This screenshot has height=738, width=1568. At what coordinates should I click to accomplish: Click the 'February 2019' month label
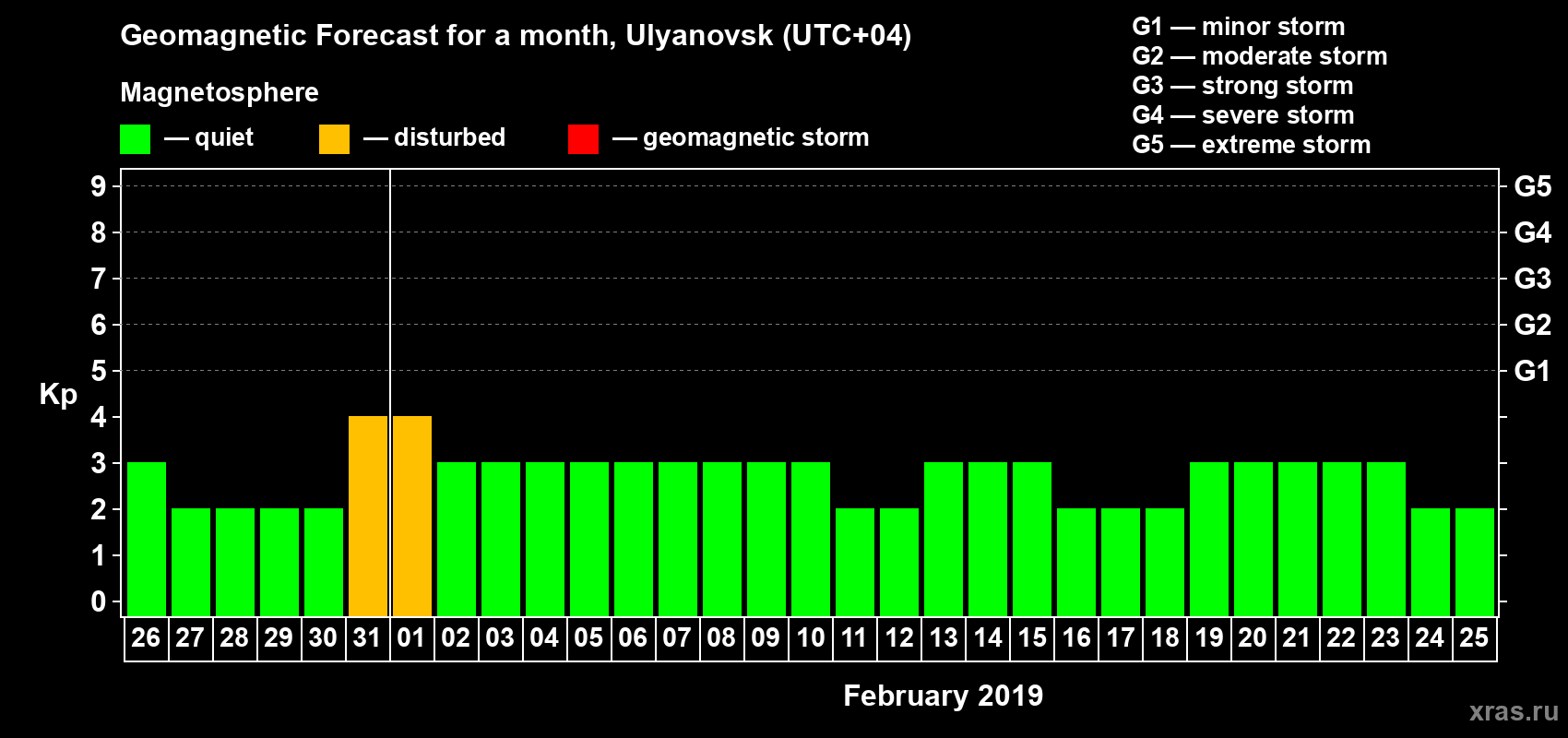click(943, 696)
